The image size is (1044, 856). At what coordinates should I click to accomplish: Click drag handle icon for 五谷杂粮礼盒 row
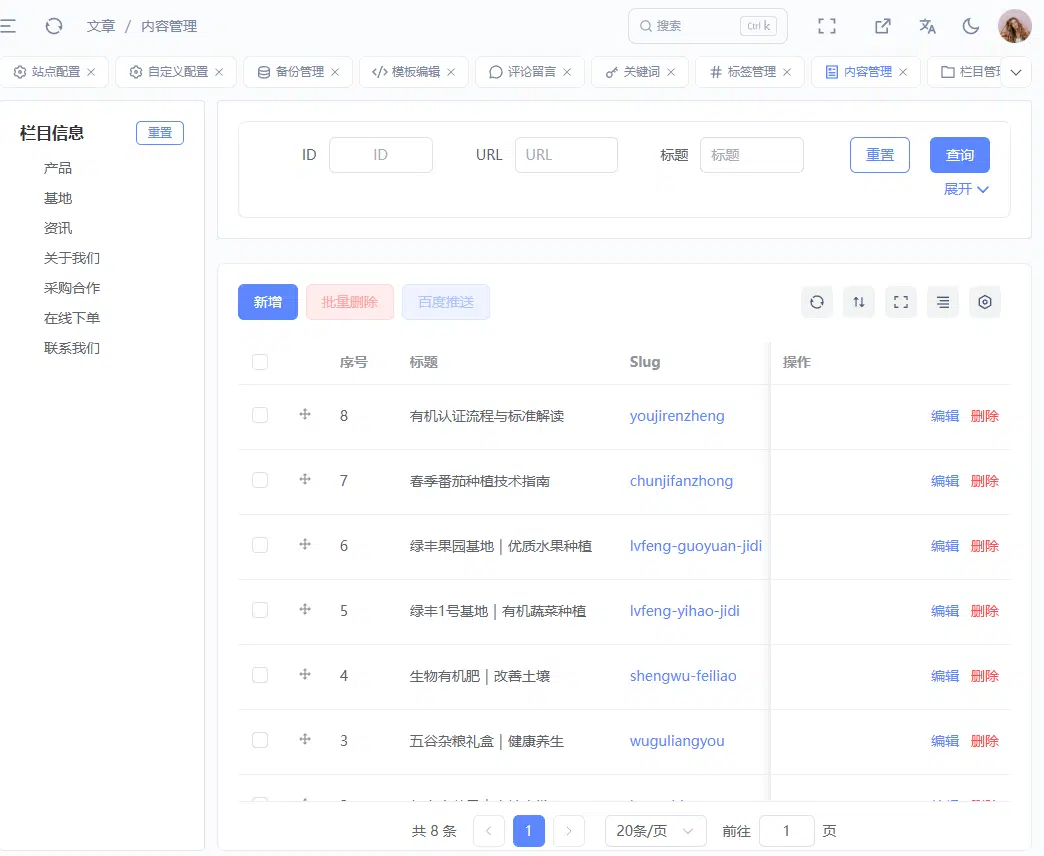(x=305, y=739)
